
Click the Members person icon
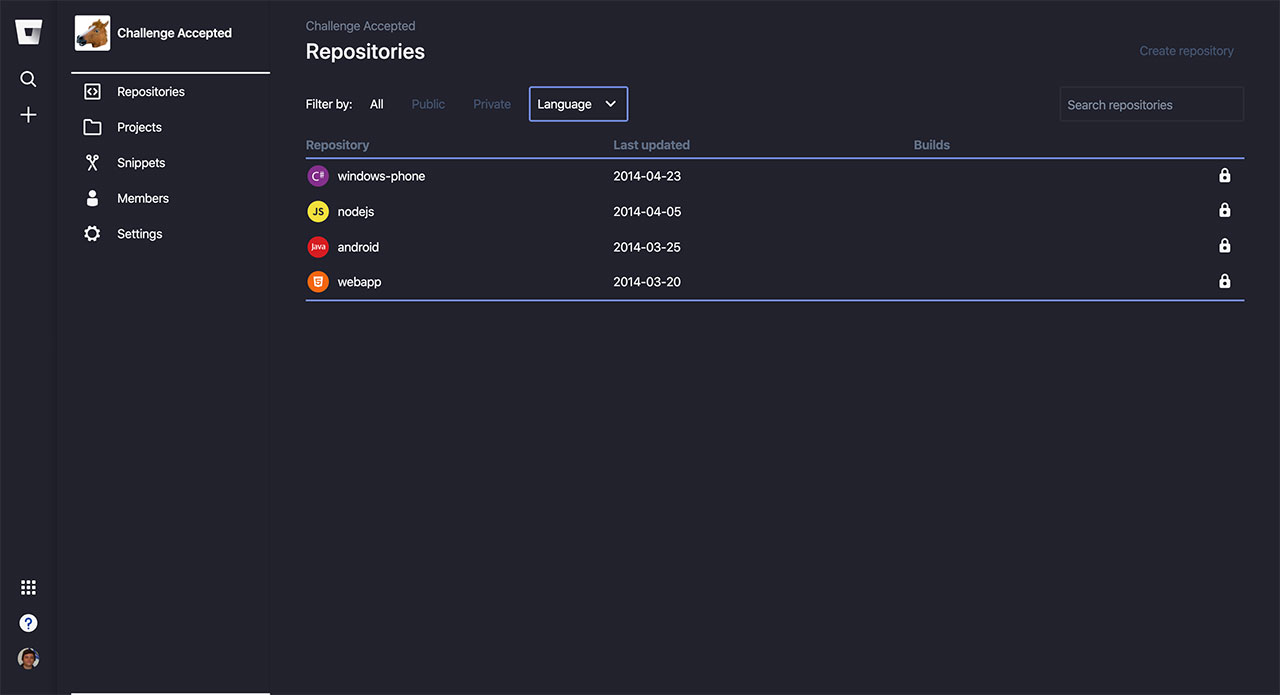point(92,197)
